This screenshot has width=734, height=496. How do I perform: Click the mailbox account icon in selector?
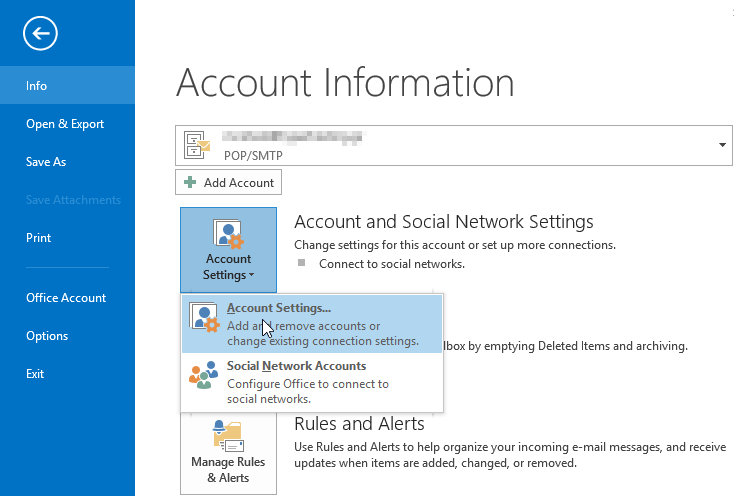pos(197,145)
